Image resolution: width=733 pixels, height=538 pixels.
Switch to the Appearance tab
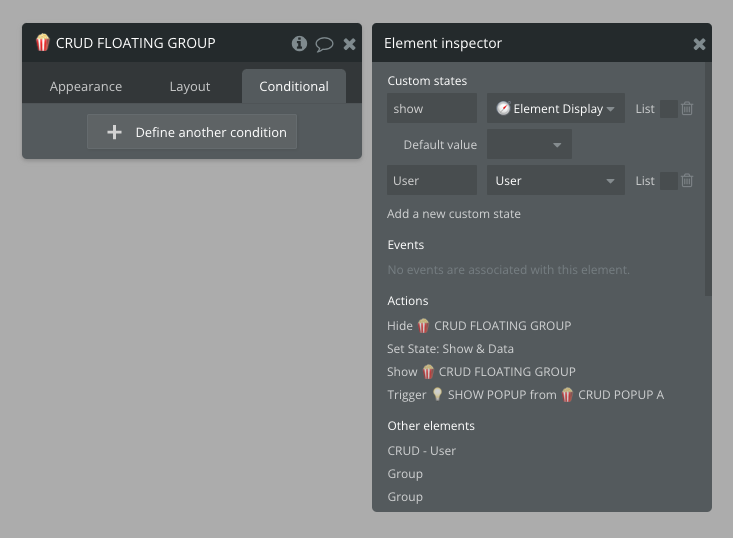tap(86, 87)
